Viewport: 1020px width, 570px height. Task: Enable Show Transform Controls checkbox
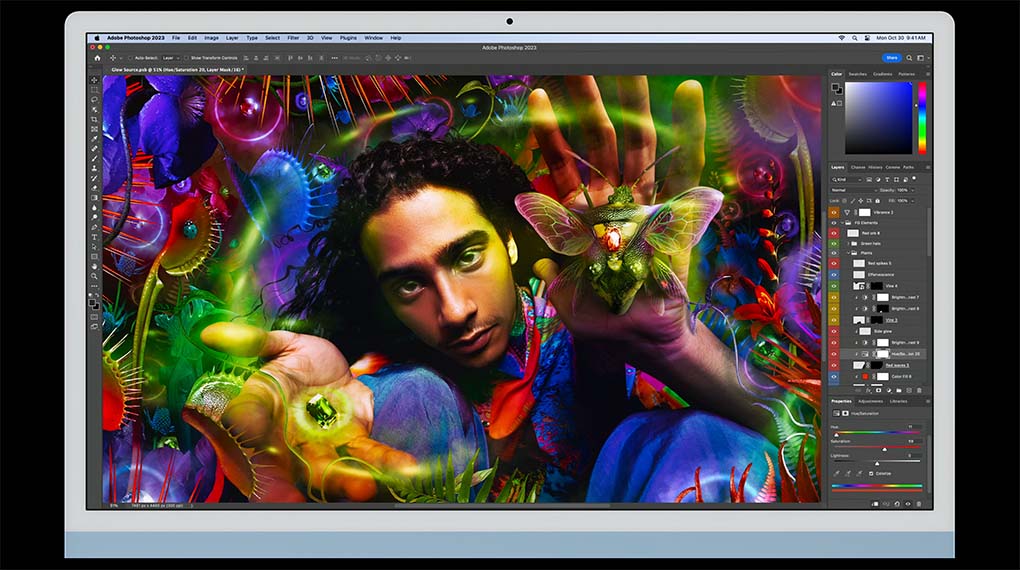[x=186, y=58]
